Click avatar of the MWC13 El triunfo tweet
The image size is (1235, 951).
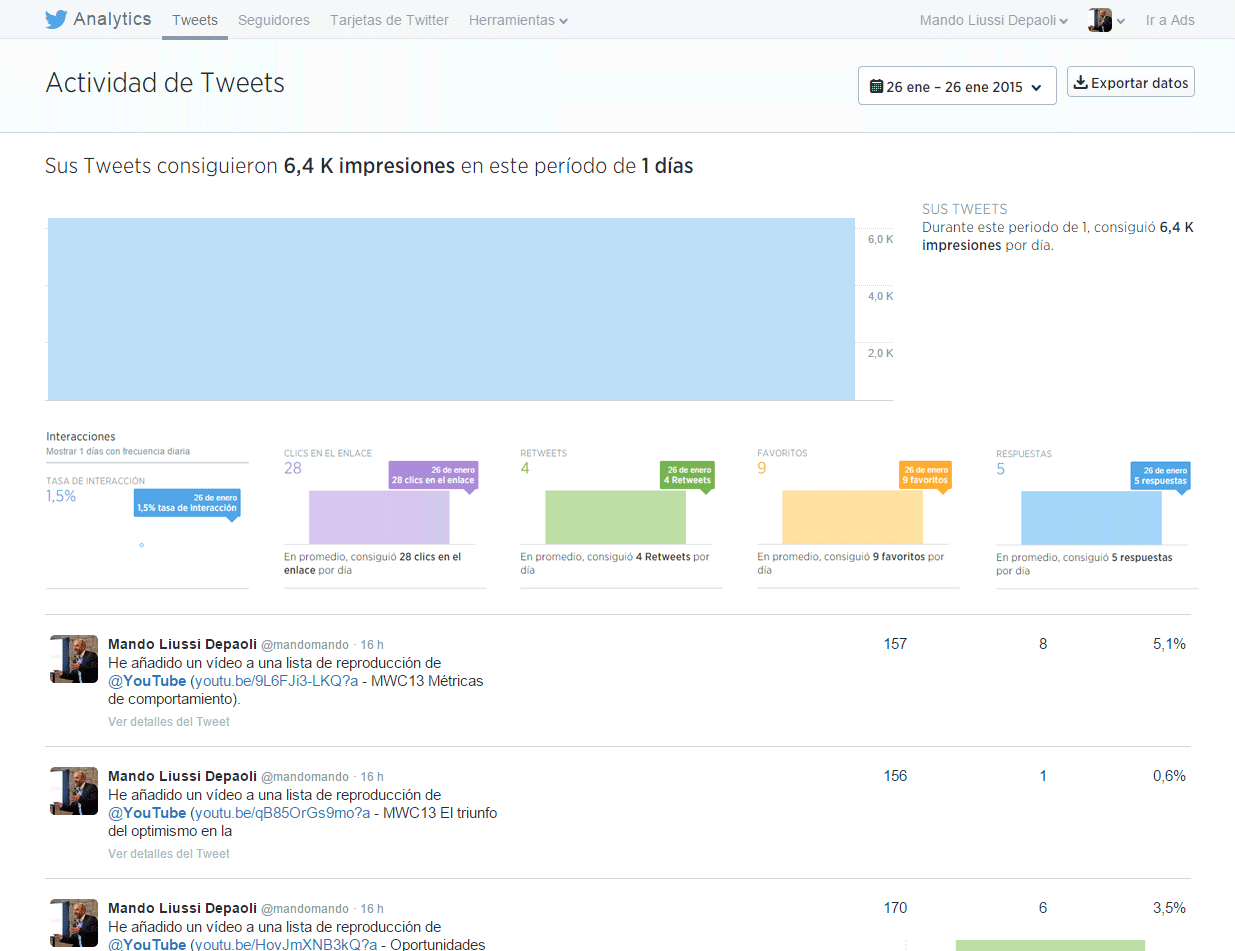click(74, 791)
